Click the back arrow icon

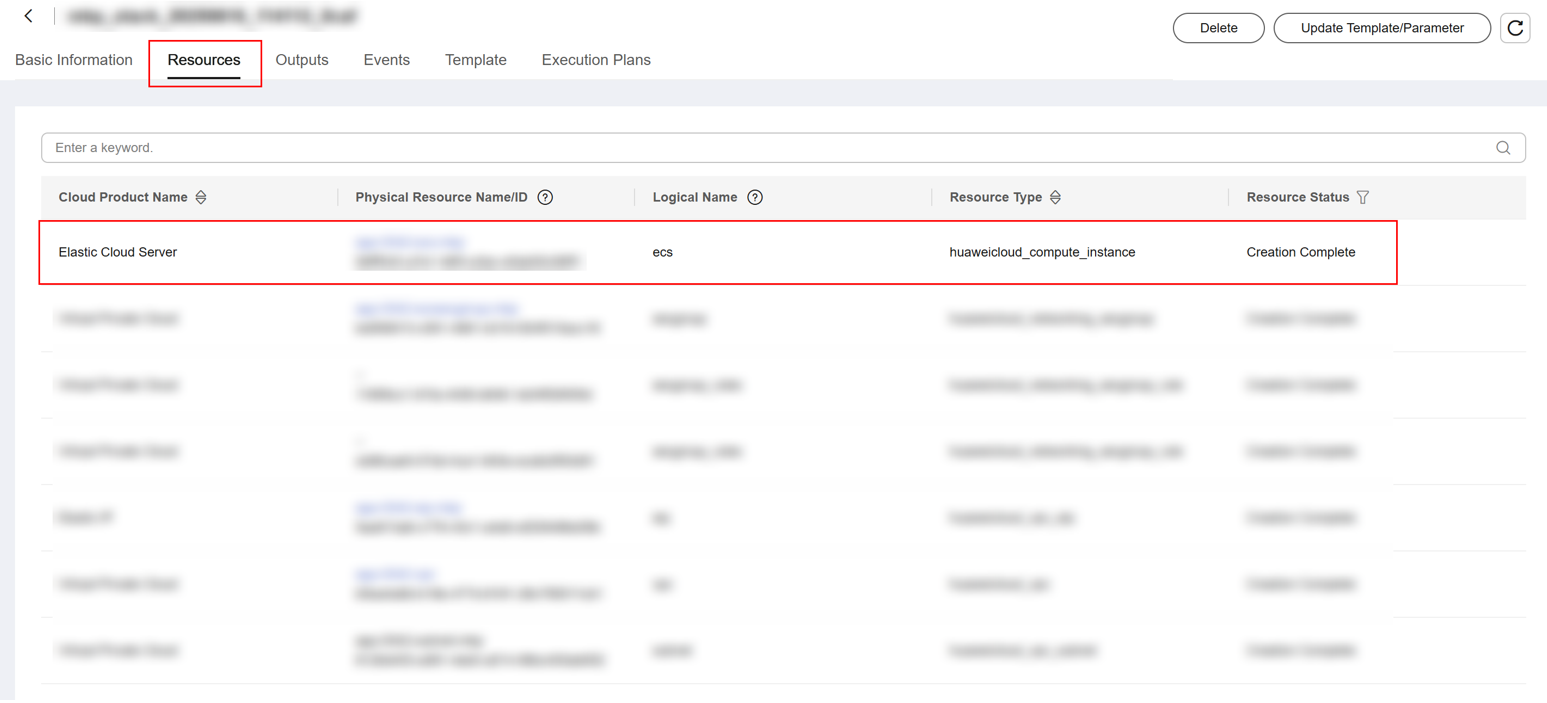tap(28, 16)
